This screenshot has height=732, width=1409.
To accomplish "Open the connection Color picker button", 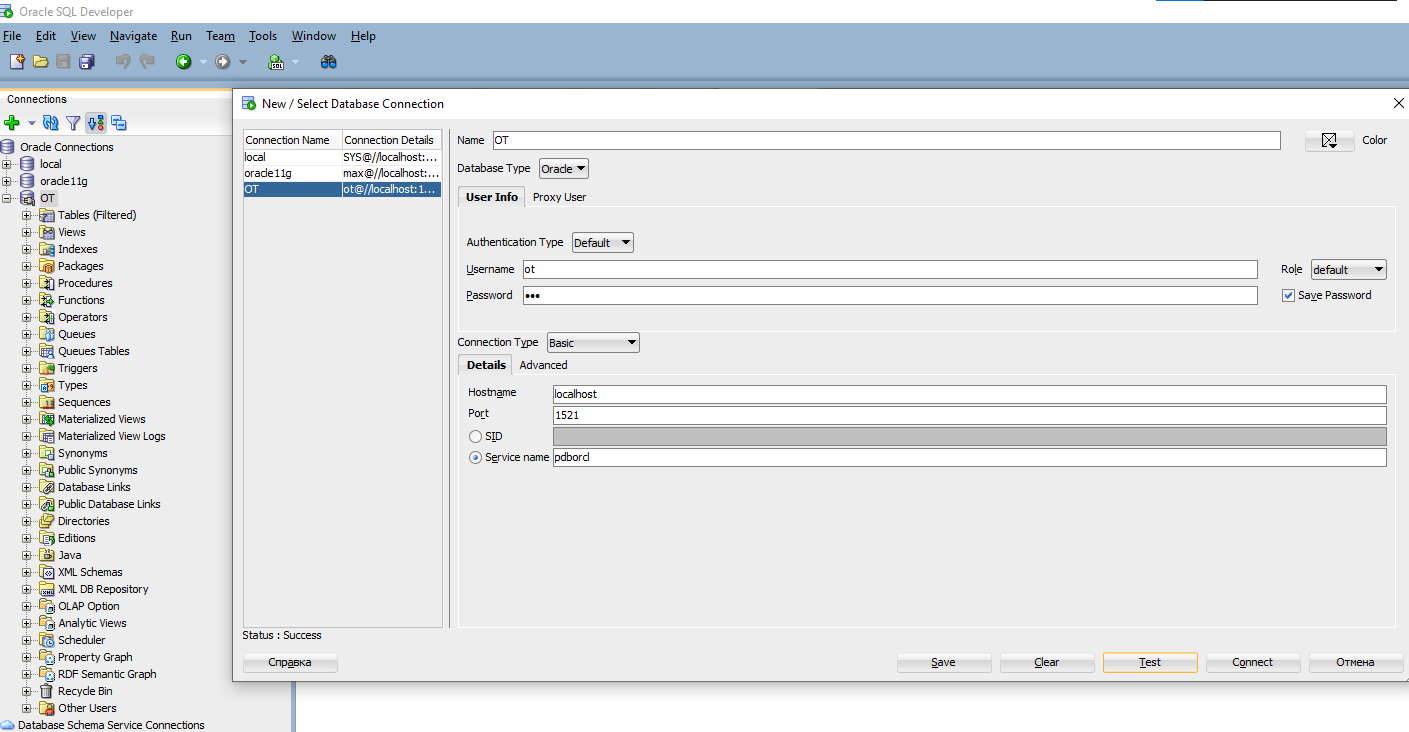I will [1330, 141].
